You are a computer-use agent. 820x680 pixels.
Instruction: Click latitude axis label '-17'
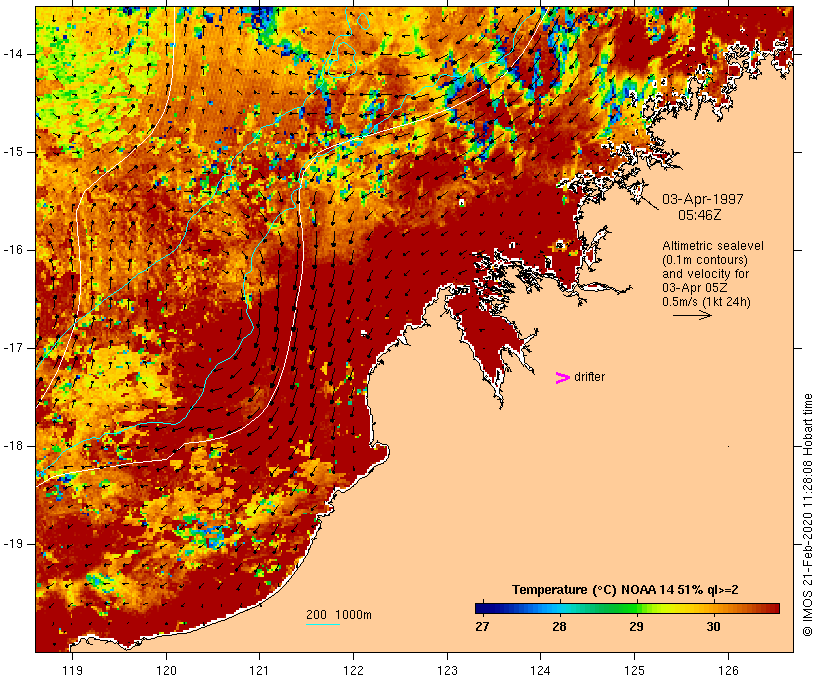[13, 348]
